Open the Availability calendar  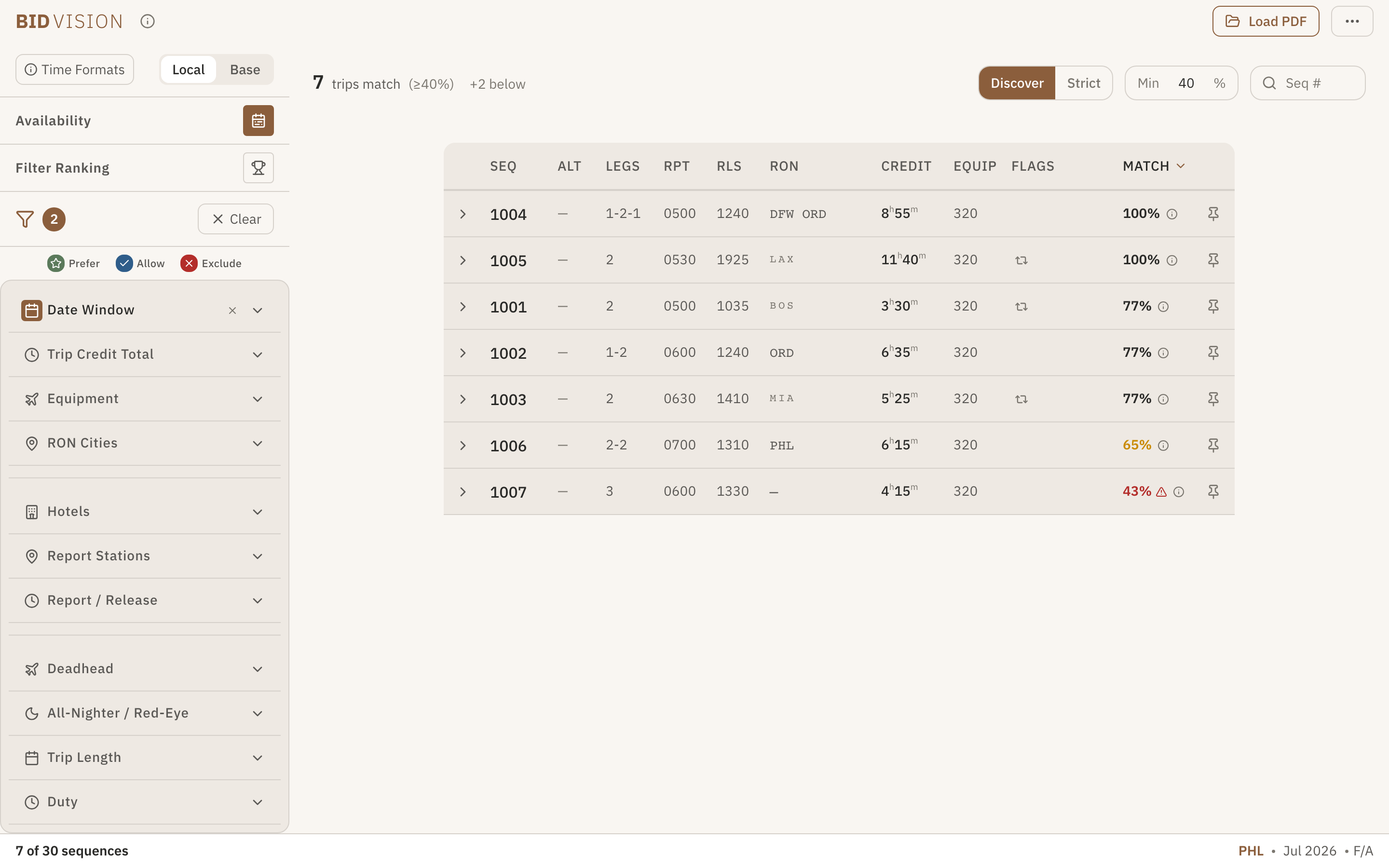(x=258, y=121)
